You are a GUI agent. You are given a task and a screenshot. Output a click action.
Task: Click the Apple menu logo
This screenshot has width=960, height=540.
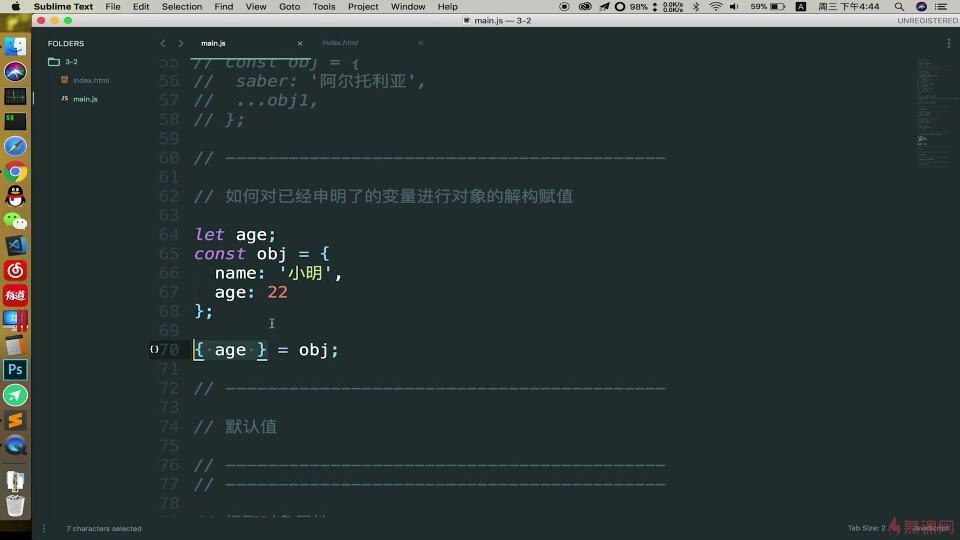16,6
